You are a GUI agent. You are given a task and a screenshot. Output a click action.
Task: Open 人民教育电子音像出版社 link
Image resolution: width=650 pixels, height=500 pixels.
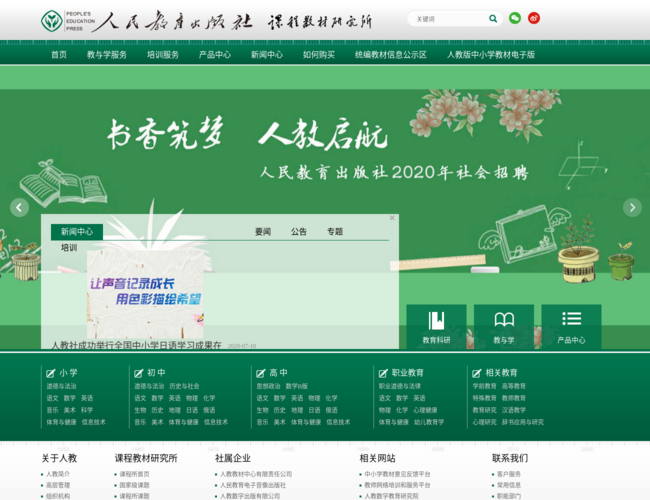253,485
